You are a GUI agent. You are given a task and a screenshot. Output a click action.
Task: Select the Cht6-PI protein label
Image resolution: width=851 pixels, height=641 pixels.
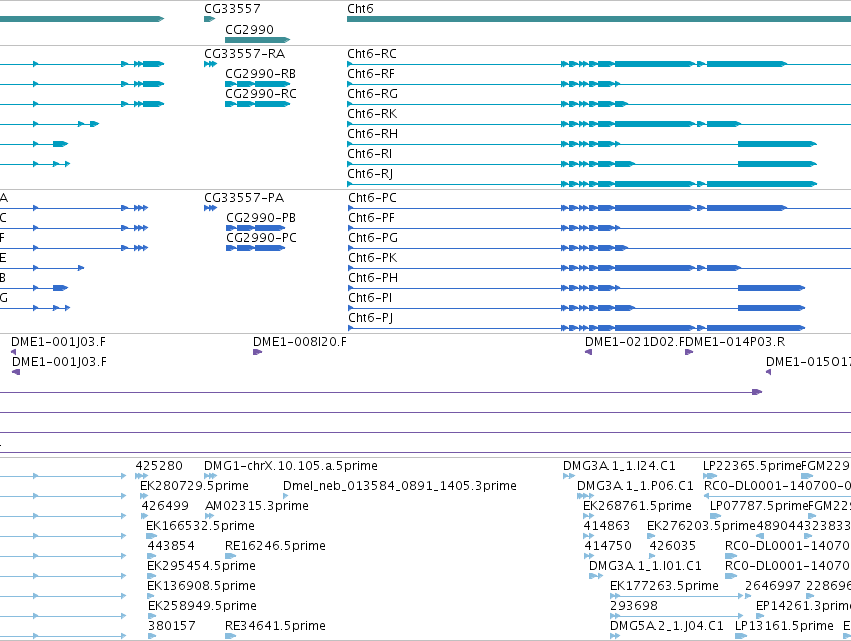tap(370, 298)
